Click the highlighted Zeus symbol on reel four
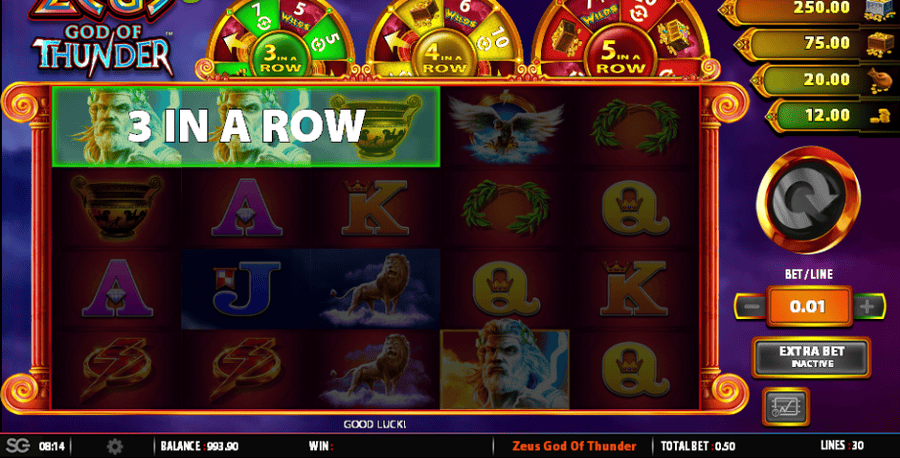Viewport: 900px width, 458px height. [x=505, y=370]
